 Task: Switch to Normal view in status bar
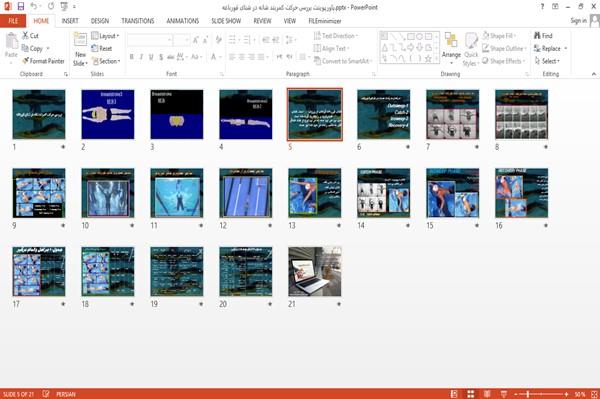[x=454, y=394]
